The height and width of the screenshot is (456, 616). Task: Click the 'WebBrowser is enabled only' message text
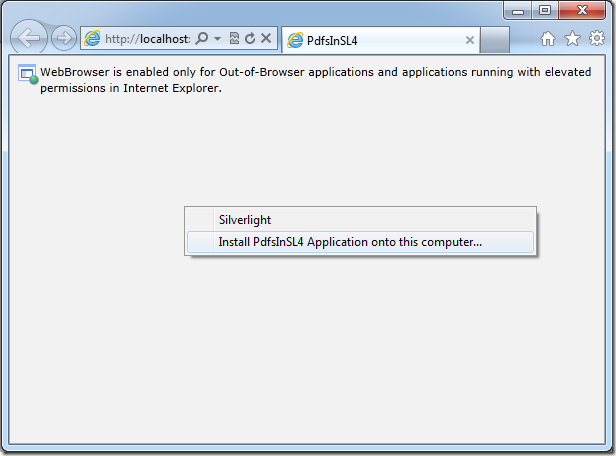[x=315, y=80]
